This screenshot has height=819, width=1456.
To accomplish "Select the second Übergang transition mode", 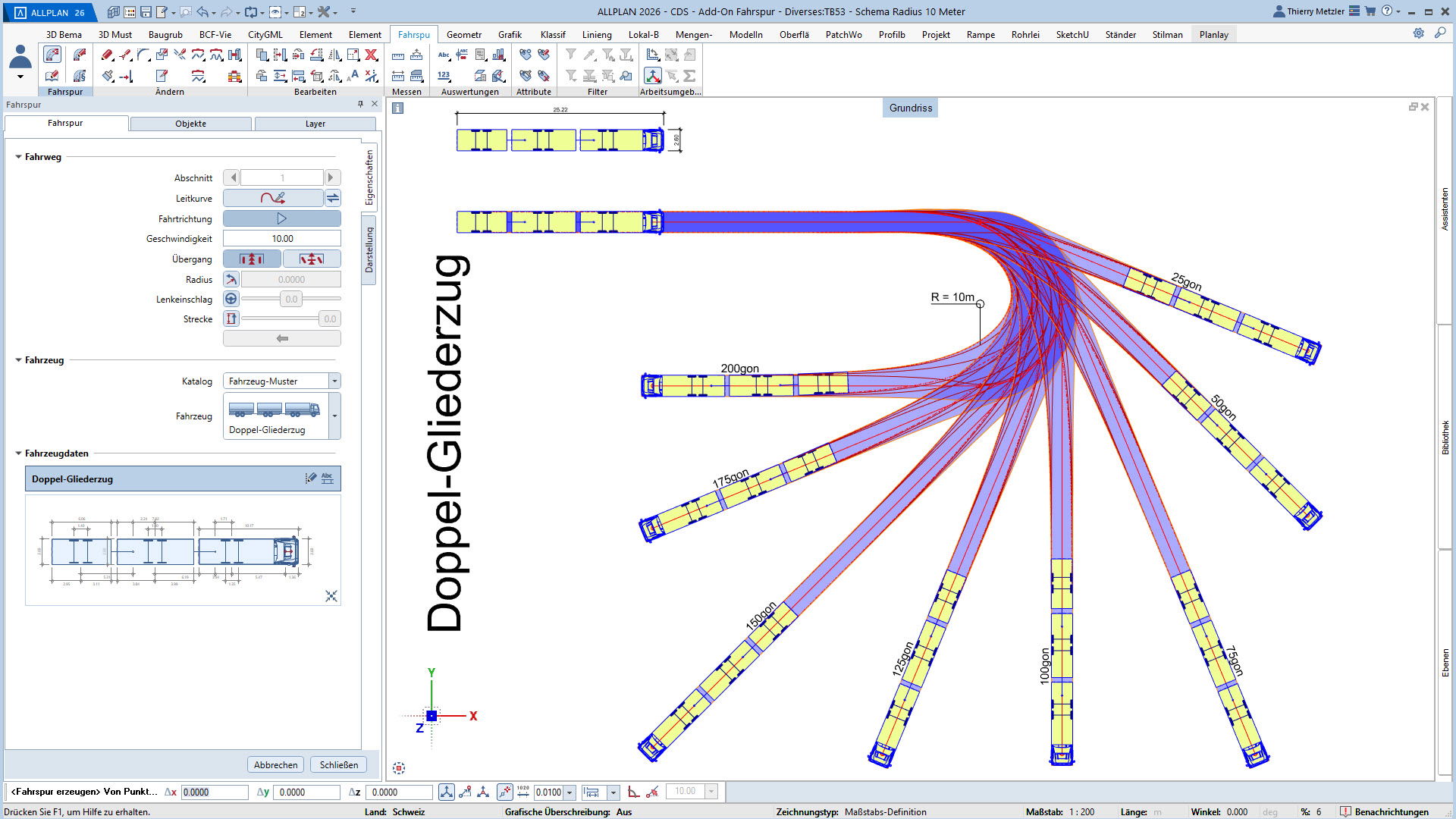I will click(x=311, y=259).
